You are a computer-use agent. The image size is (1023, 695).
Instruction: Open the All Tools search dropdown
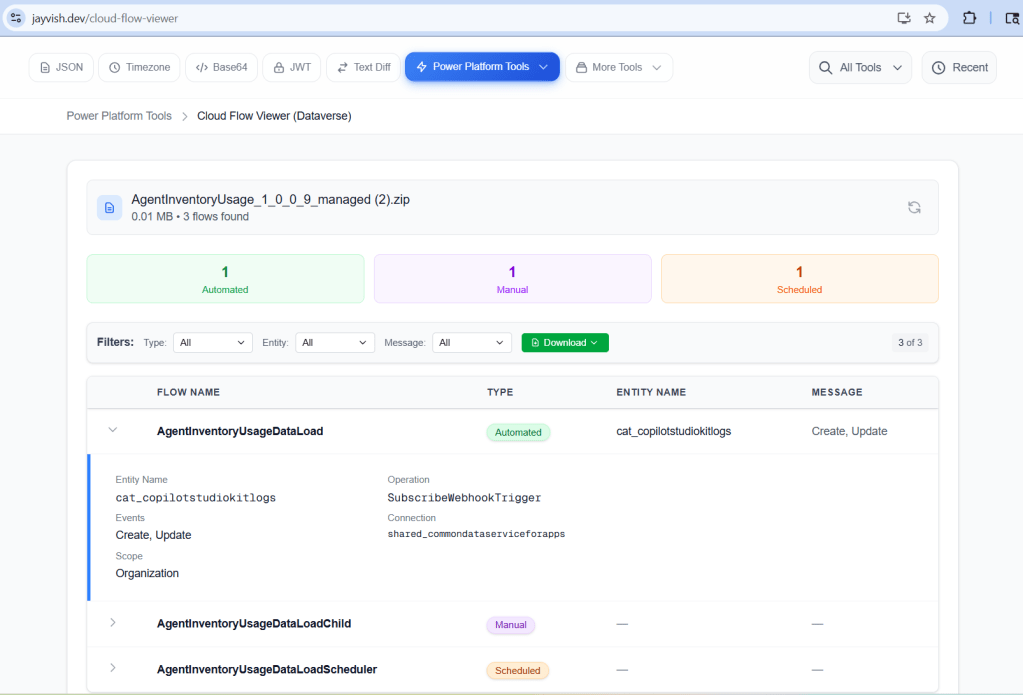pos(860,67)
